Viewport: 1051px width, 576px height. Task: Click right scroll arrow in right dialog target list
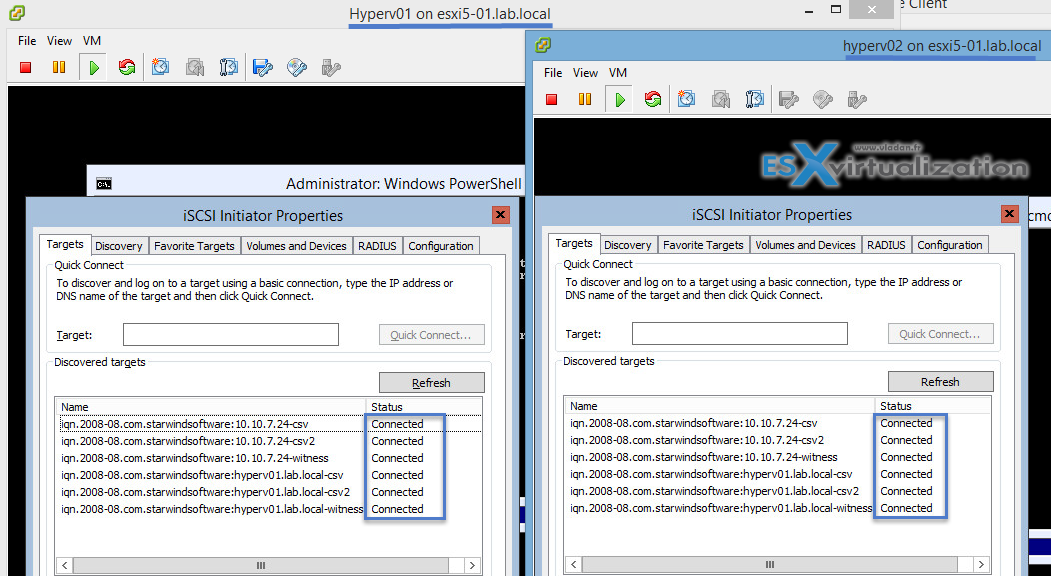pyautogui.click(x=982, y=564)
